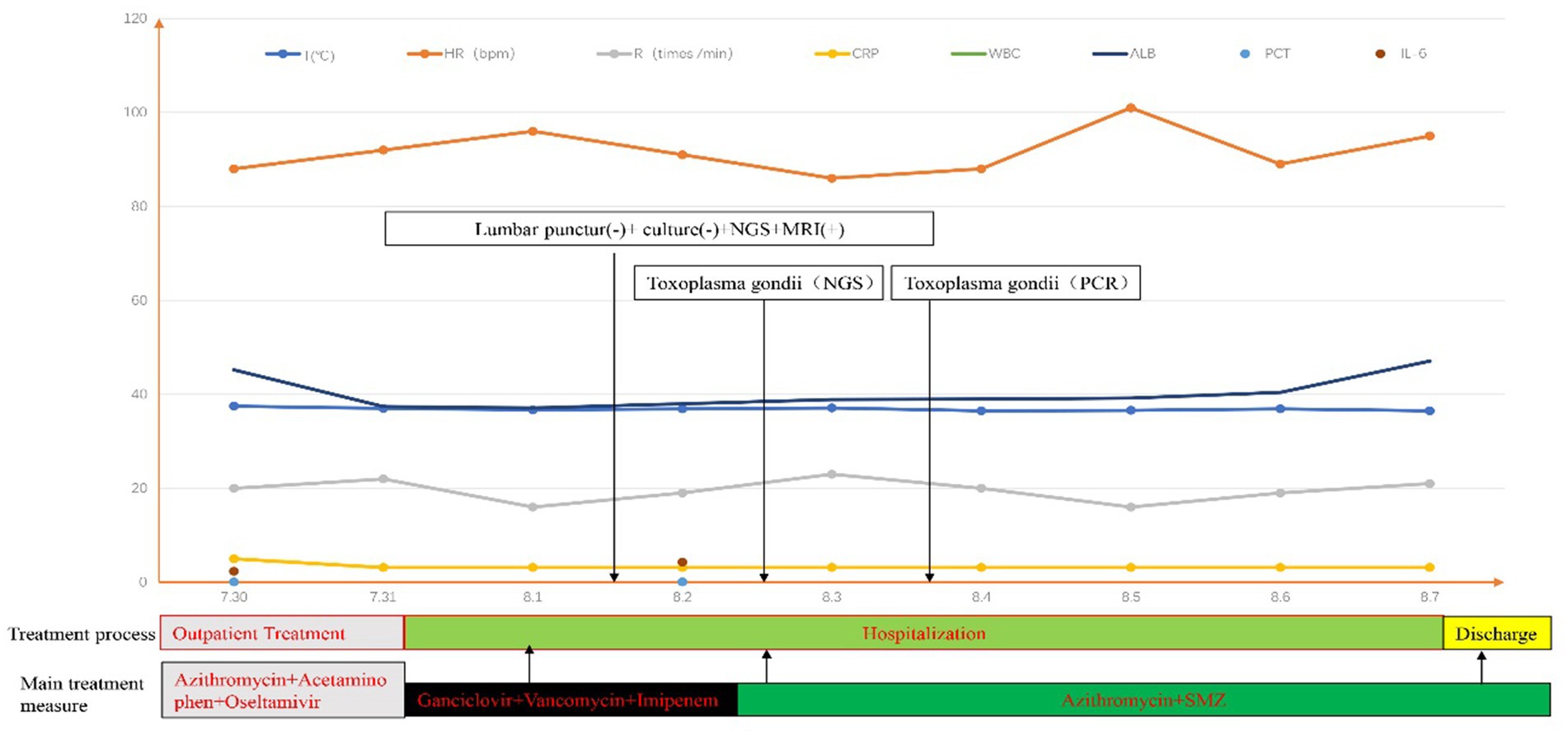1568x736 pixels.
Task: Select the 8.7 date on x-axis
Action: (x=1430, y=597)
